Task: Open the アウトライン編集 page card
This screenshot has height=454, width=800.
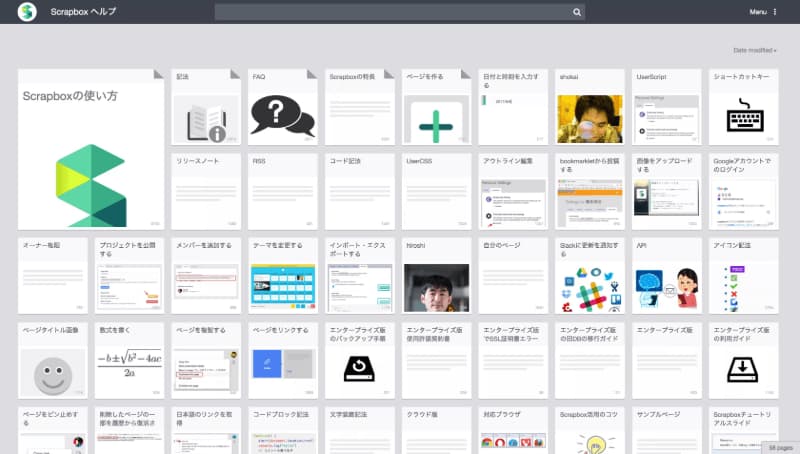Action: (513, 191)
